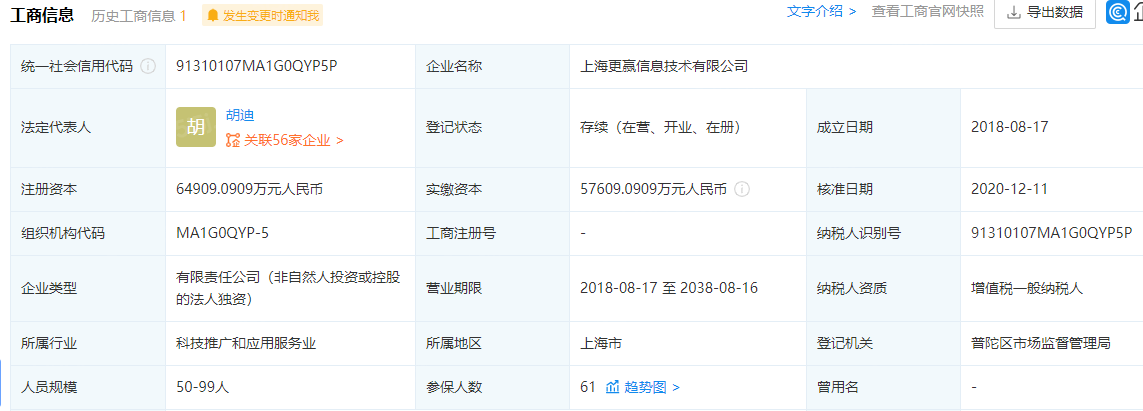Open legal representative 胡迪 profile link
The width and height of the screenshot is (1143, 411).
tap(240, 115)
